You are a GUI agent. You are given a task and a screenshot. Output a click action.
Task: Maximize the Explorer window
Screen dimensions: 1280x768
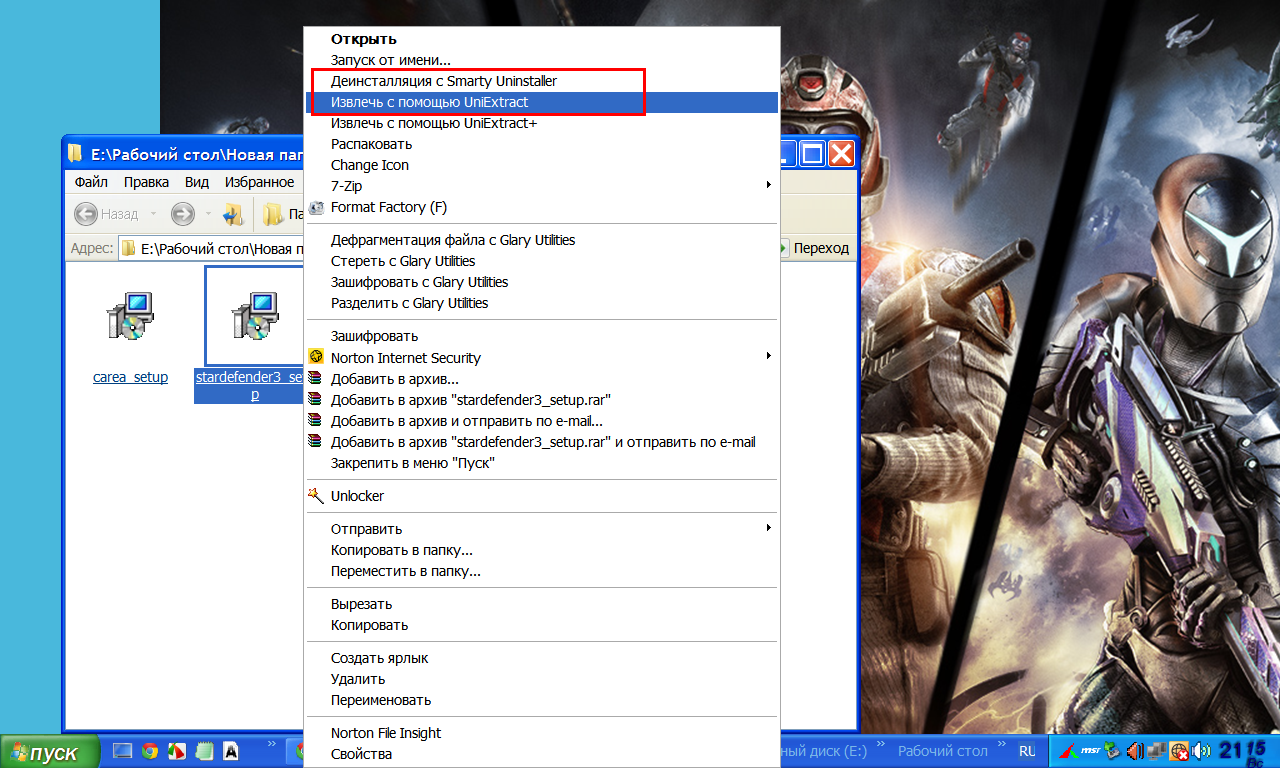point(812,153)
